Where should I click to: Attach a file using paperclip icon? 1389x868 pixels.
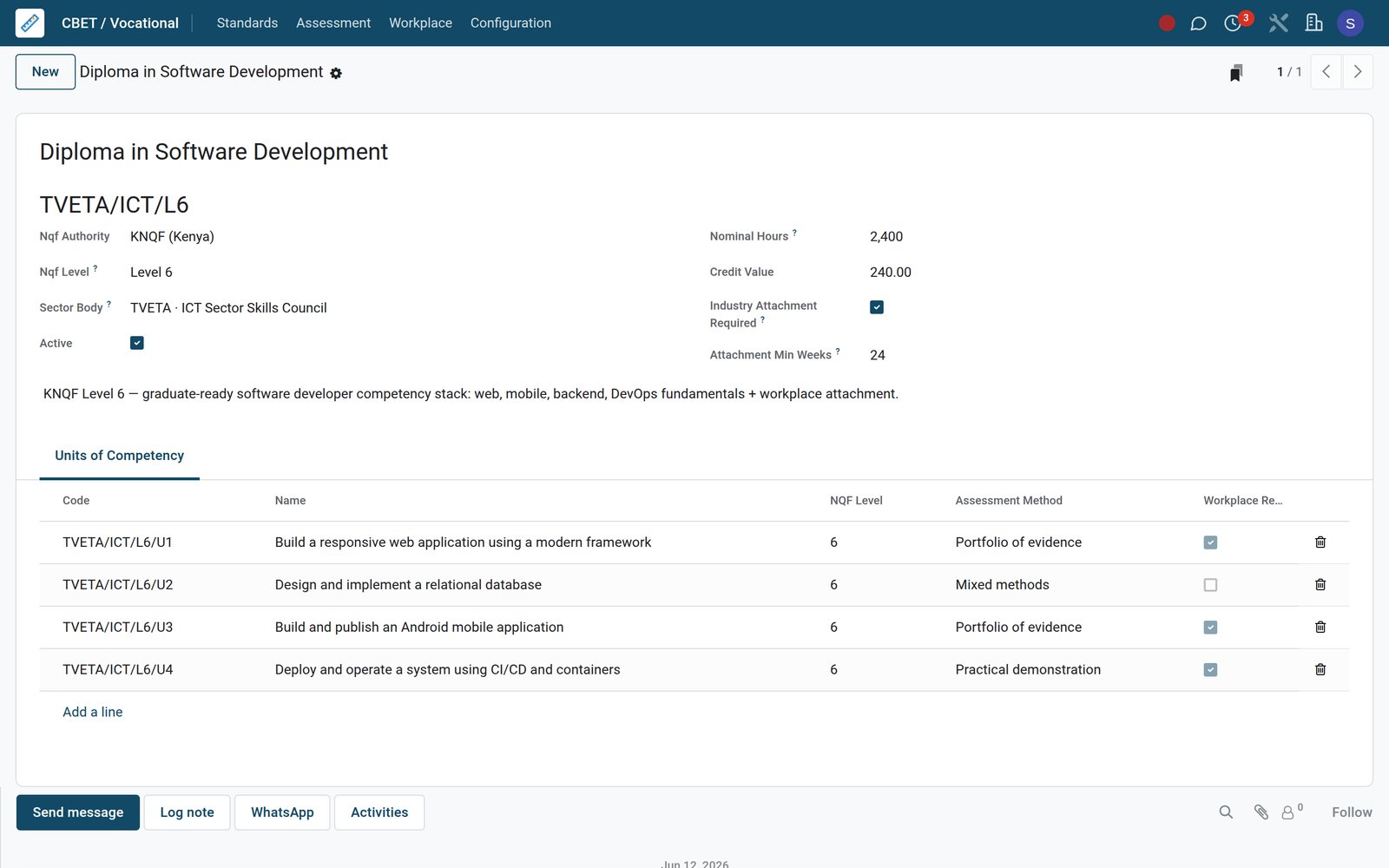[x=1261, y=812]
